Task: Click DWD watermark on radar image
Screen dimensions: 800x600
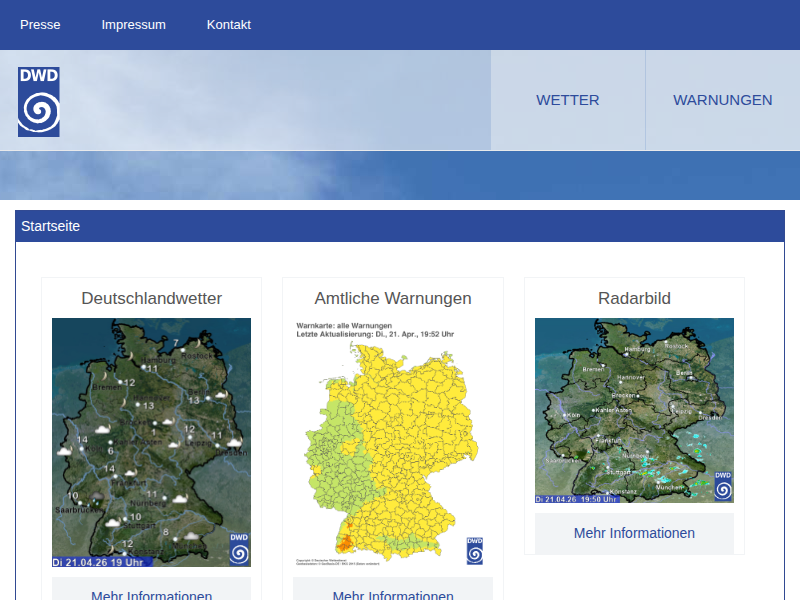Action: tap(722, 485)
